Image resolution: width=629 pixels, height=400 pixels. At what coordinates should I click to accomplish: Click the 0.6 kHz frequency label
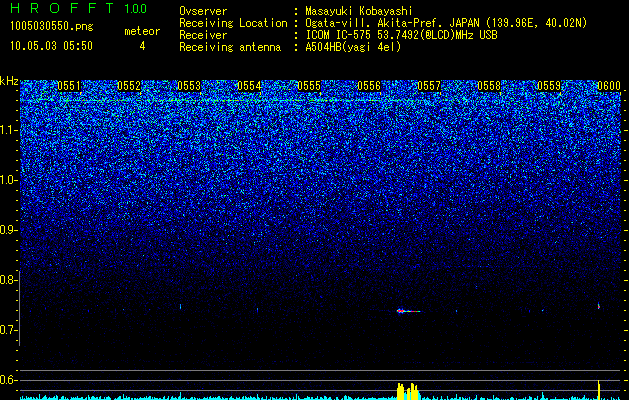[8, 380]
